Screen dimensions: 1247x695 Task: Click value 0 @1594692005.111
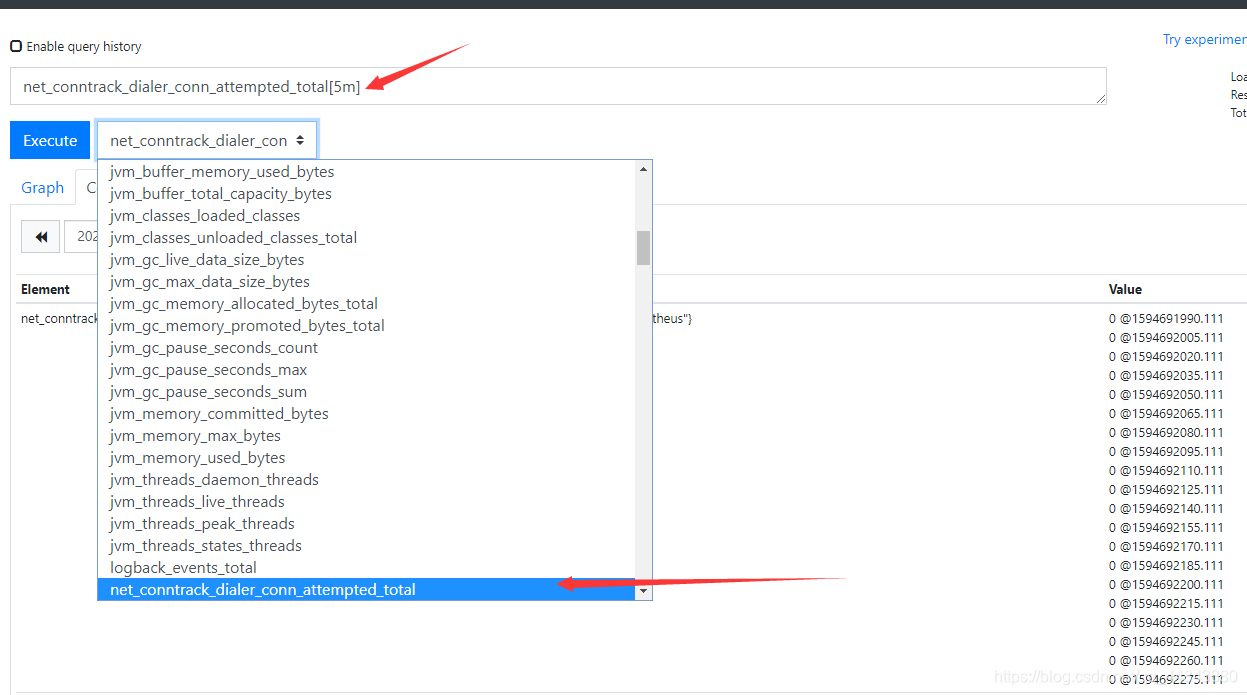pyautogui.click(x=1166, y=337)
